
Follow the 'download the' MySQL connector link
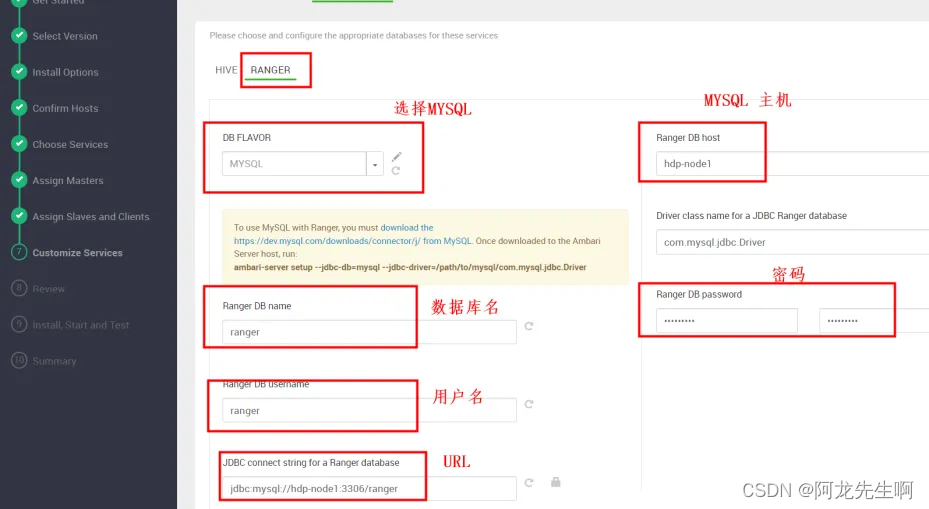click(406, 228)
